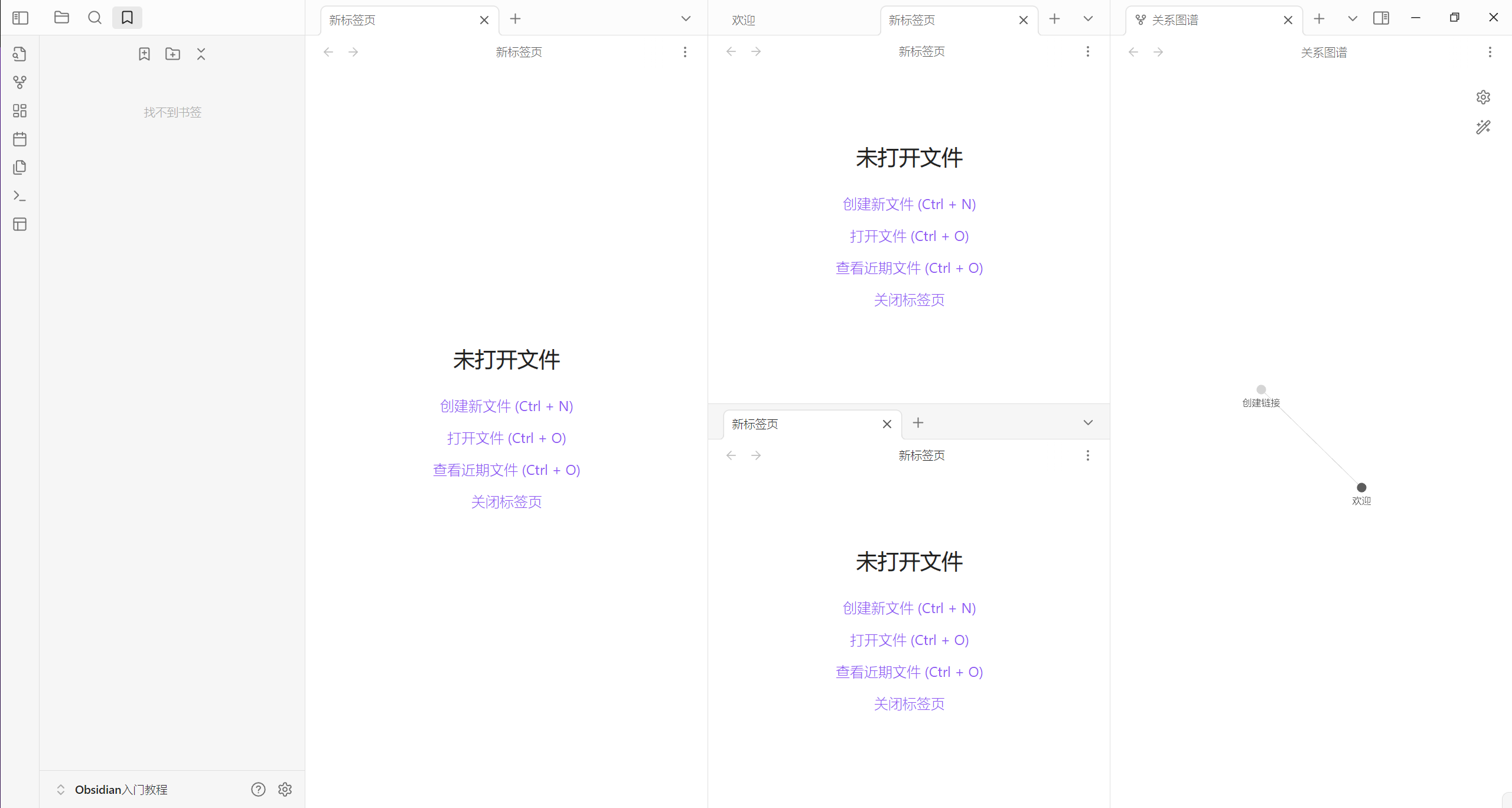This screenshot has width=1512, height=808.
Task: Open tab list dropdown in bottom-middle pane
Action: (x=1088, y=423)
